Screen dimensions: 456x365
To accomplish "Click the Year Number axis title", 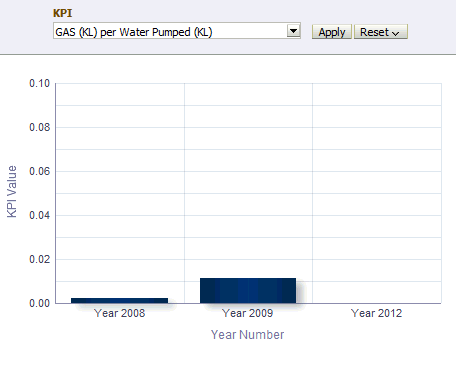I will pos(248,335).
